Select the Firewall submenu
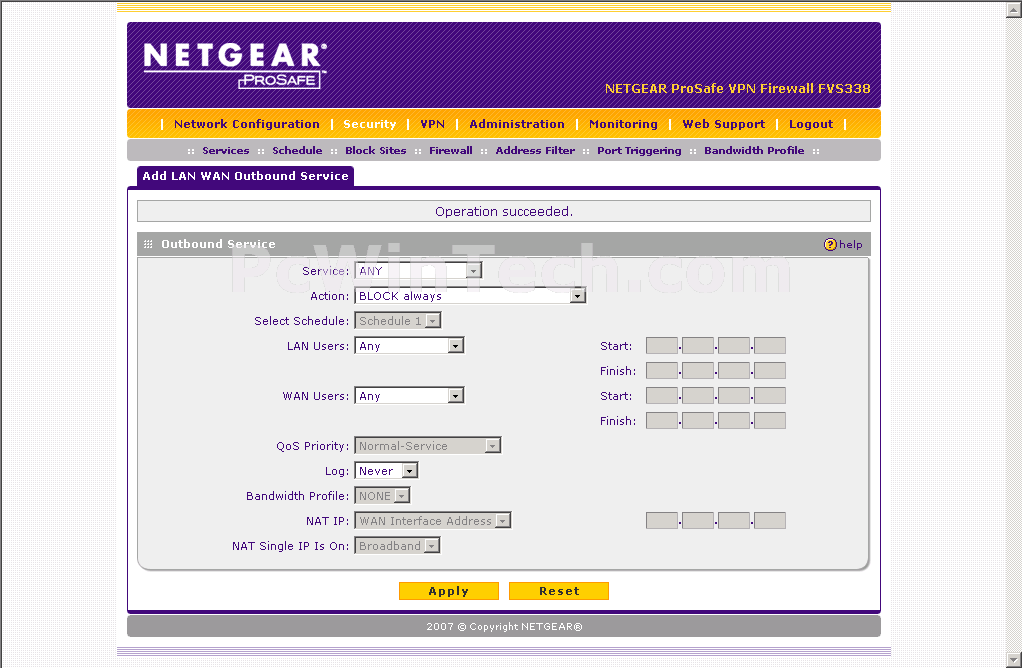Screen dimensions: 1022x668 coord(450,151)
